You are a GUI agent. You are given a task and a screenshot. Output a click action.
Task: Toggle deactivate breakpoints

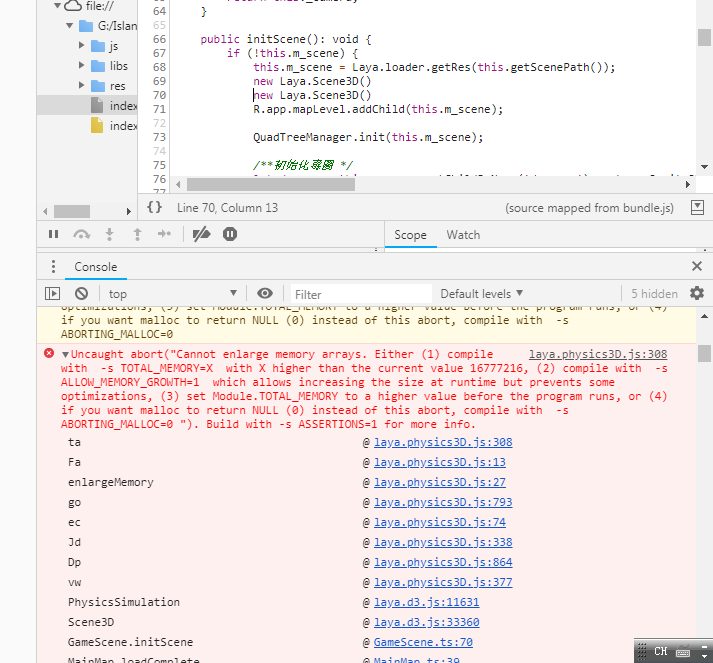201,234
